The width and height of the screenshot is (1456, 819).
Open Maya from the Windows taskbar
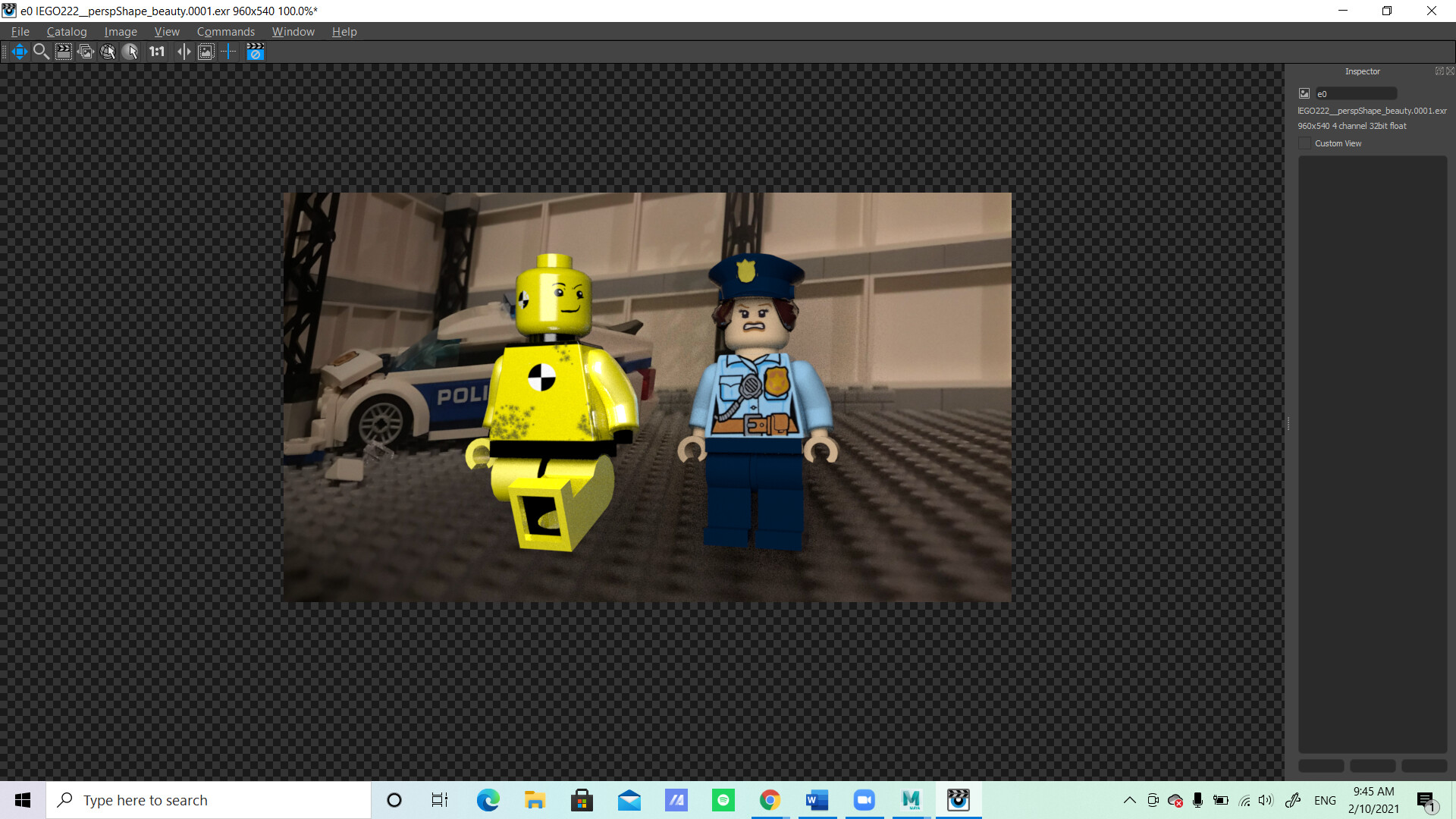coord(911,800)
